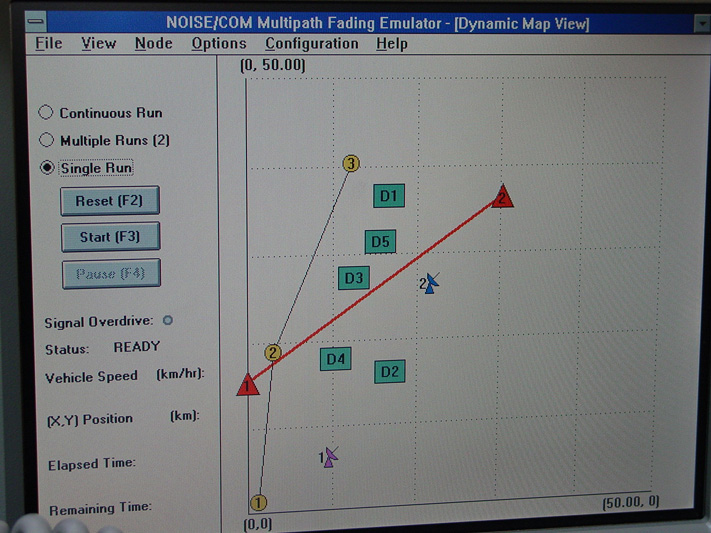Click the Reset (F2) button
711x533 pixels.
pos(110,200)
